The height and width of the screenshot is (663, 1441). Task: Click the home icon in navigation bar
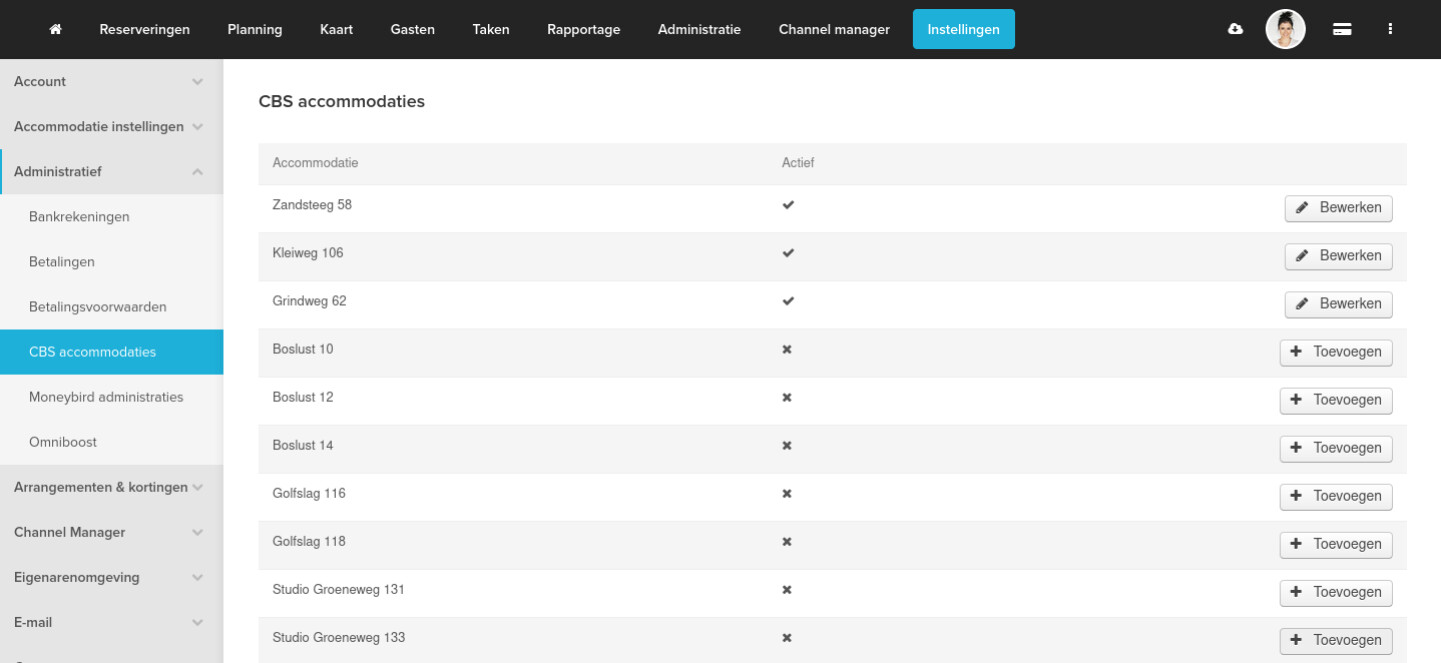tap(56, 30)
